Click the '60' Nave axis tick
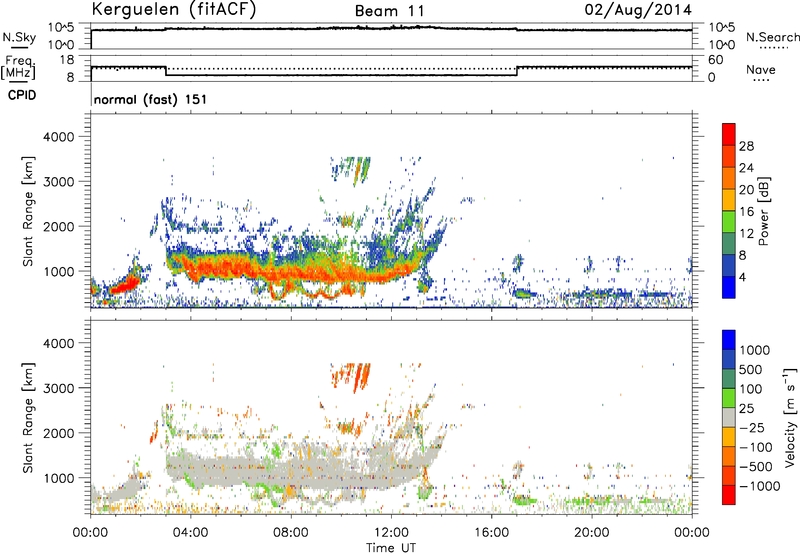The height and width of the screenshot is (554, 800). point(715,59)
